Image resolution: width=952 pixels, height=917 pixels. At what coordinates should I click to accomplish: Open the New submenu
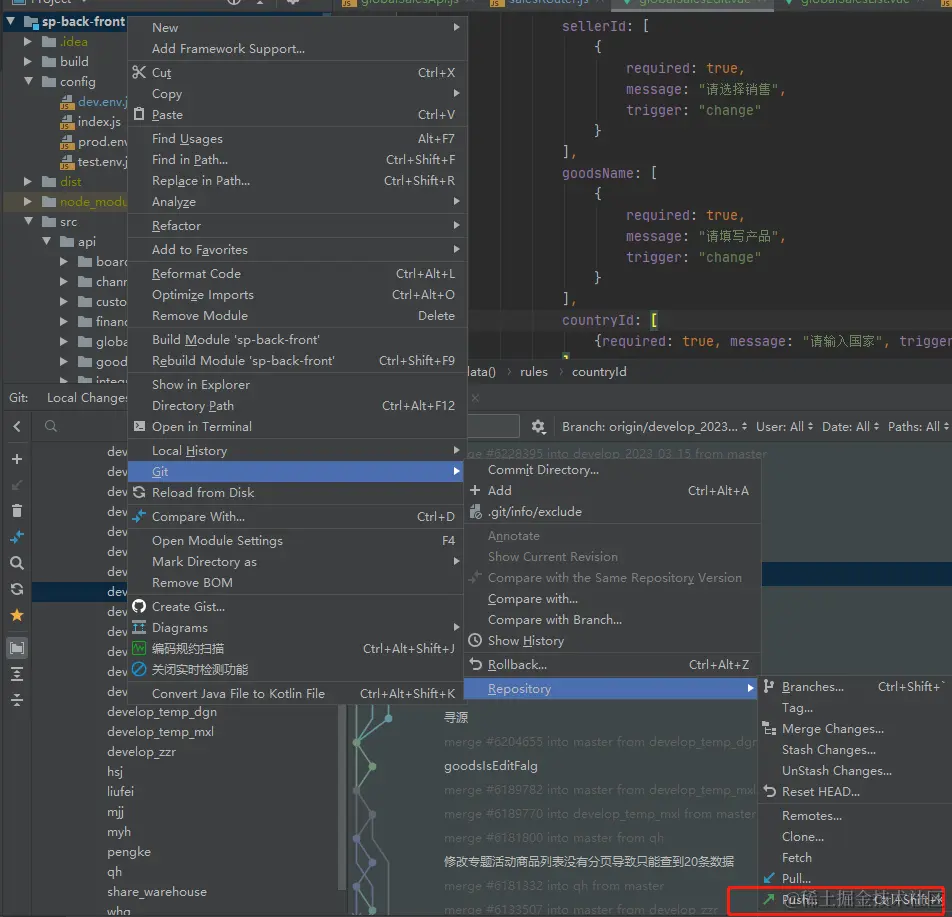point(298,27)
